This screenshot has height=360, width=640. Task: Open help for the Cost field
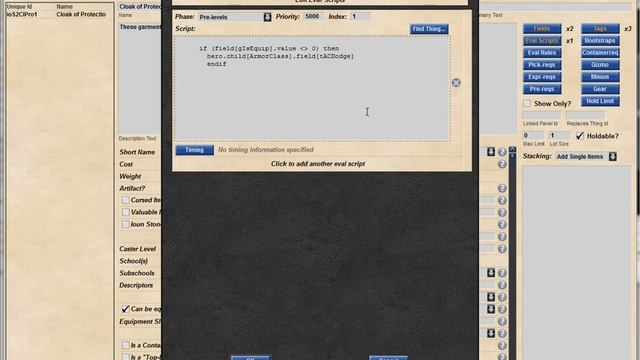pyautogui.click(x=502, y=164)
